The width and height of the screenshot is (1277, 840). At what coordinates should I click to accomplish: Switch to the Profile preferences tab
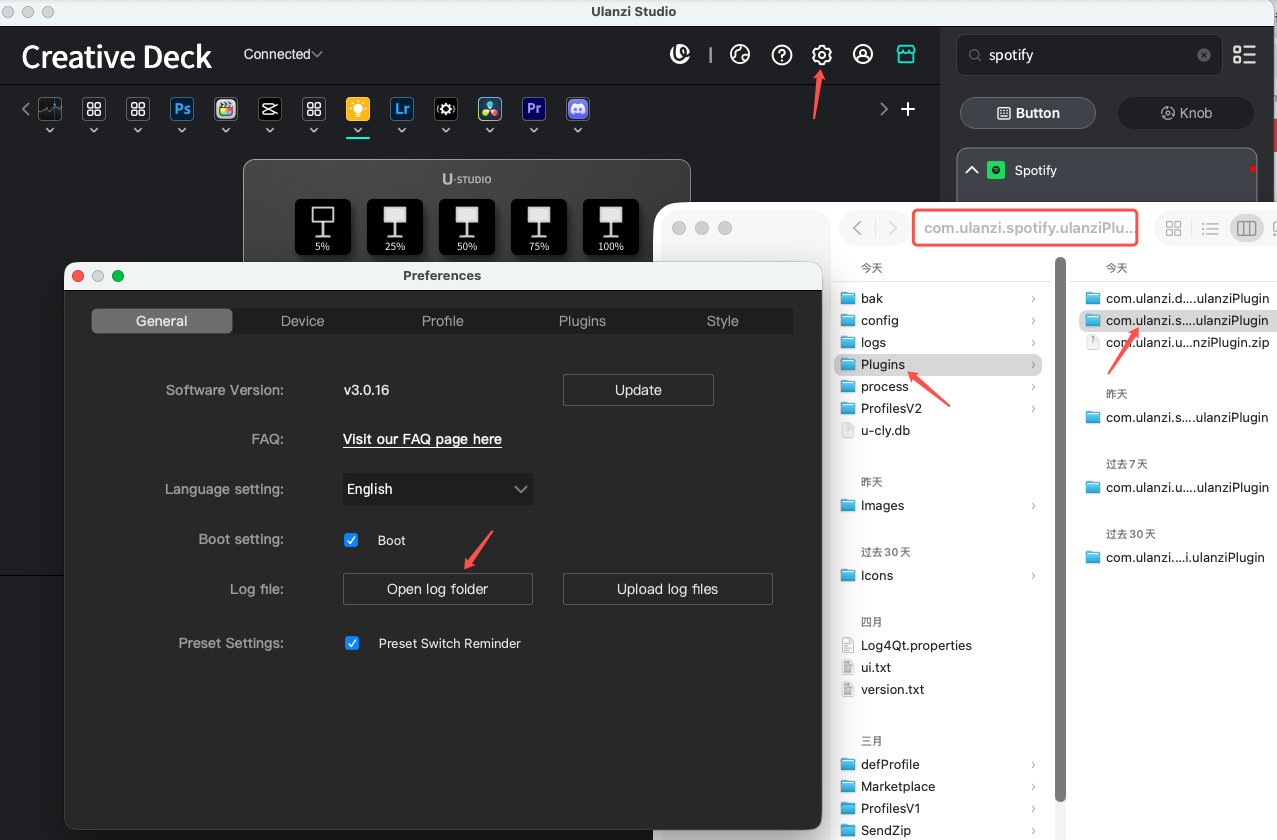(442, 321)
